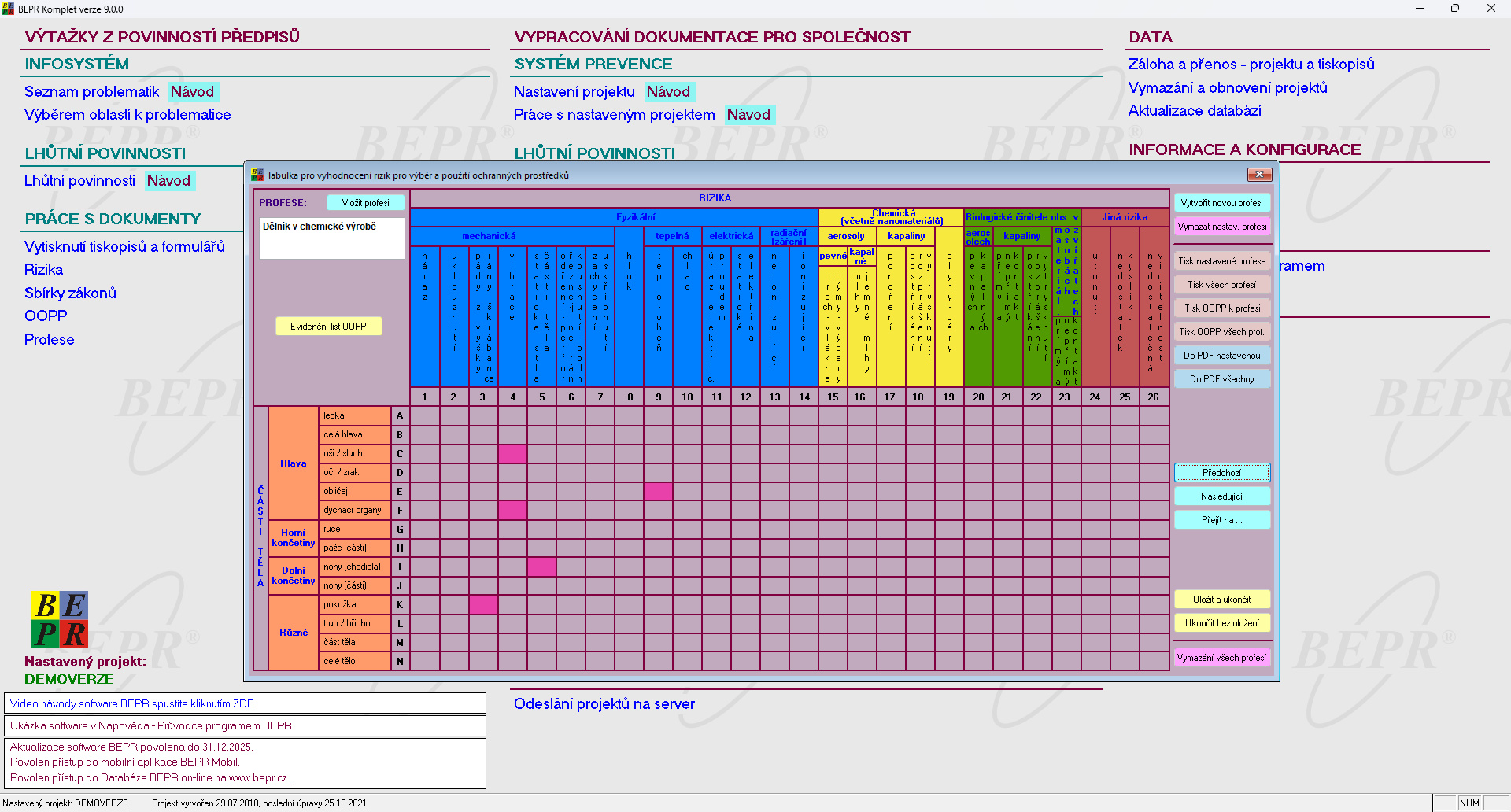Click Tisk OOPP všech prof. button
This screenshot has height=812, width=1511.
pos(1222,332)
